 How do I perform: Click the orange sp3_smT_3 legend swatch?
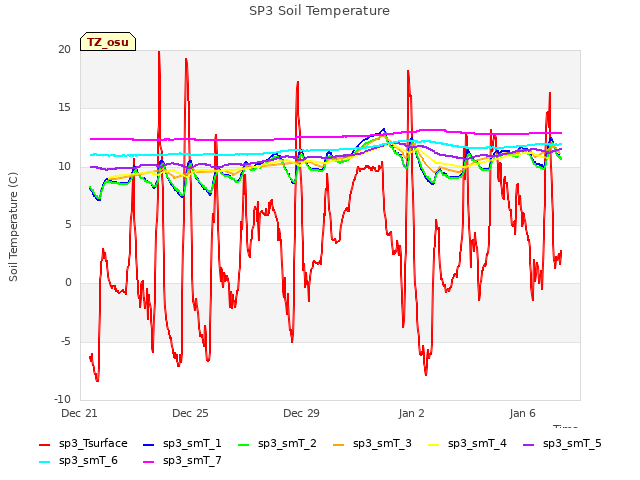tap(339, 444)
